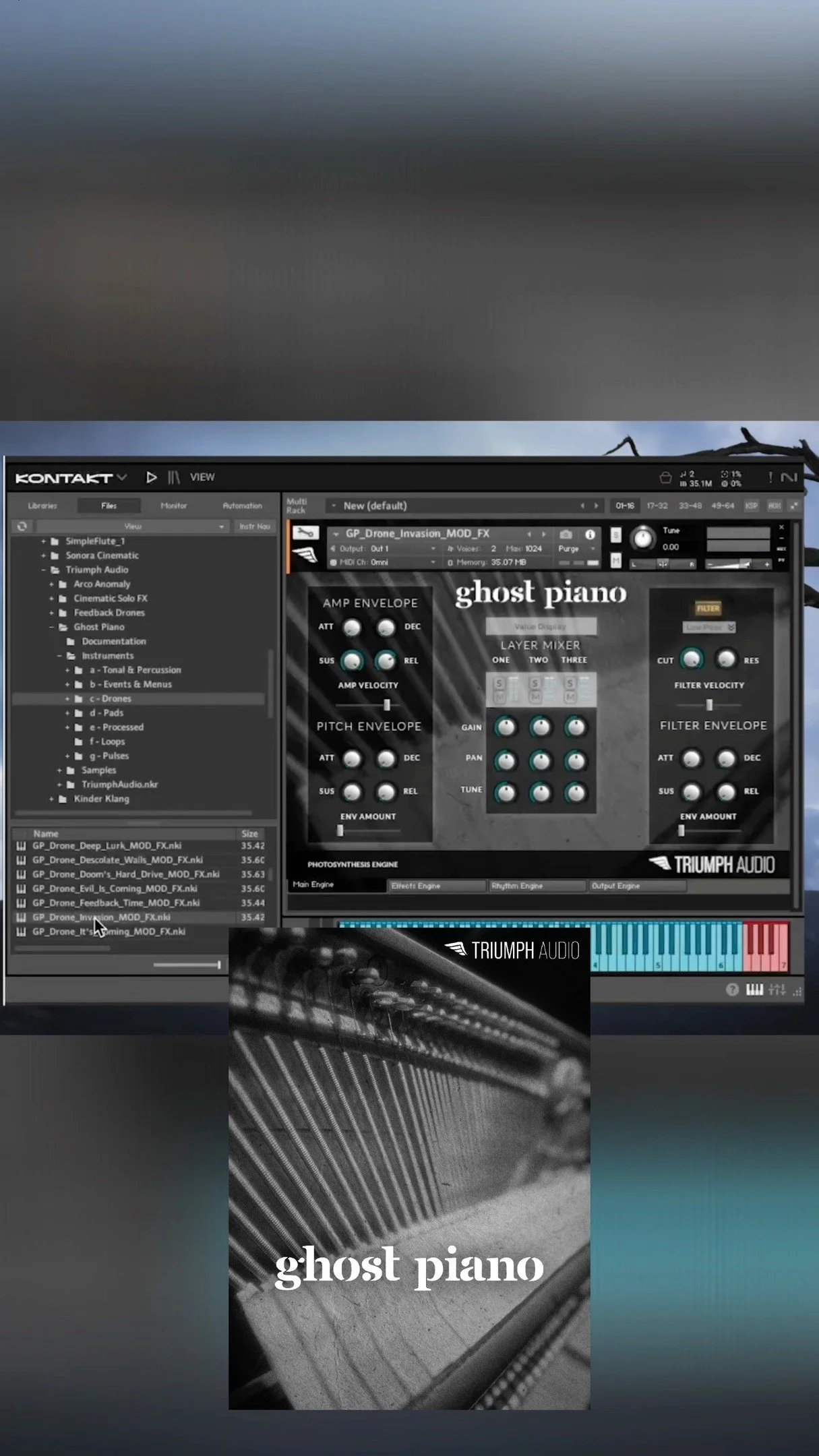Adjust the AMP VELOCITY slider
Image resolution: width=819 pixels, height=1456 pixels.
(369, 705)
